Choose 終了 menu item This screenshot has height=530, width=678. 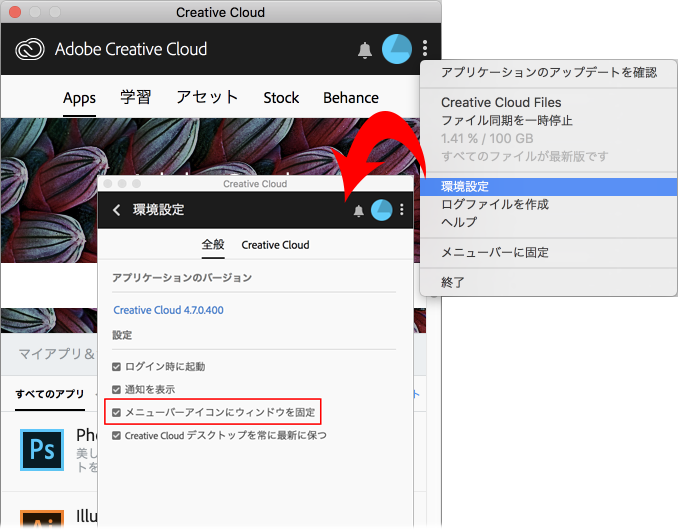(549, 283)
